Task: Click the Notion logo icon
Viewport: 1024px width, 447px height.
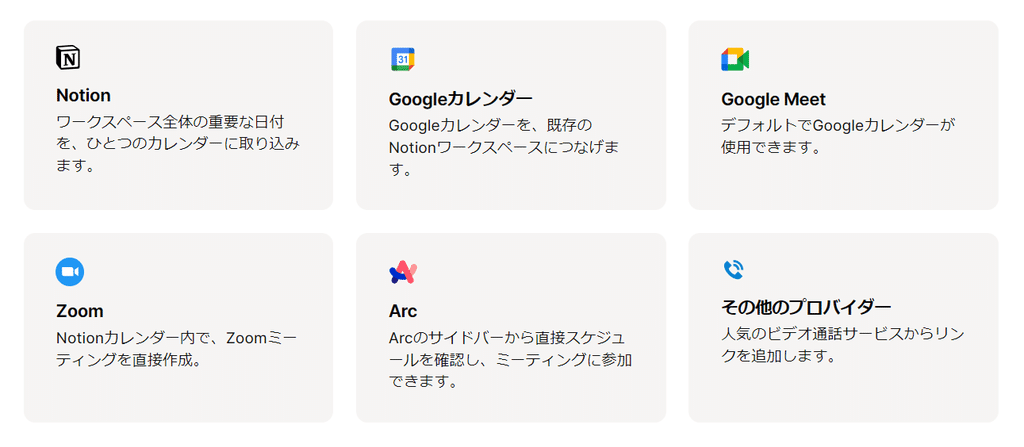Action: (69, 58)
